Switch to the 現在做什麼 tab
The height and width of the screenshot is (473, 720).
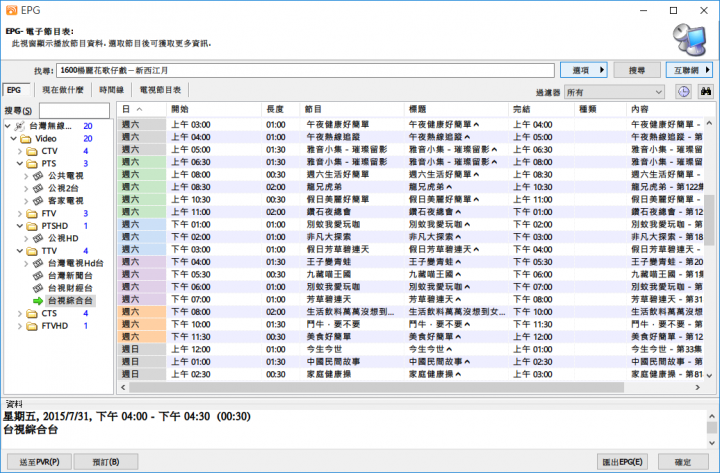point(63,90)
